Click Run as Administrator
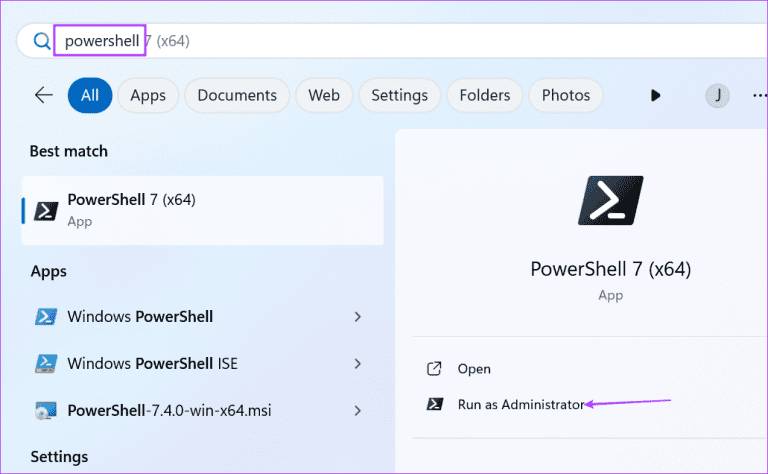Viewport: 768px width, 474px height. (520, 405)
